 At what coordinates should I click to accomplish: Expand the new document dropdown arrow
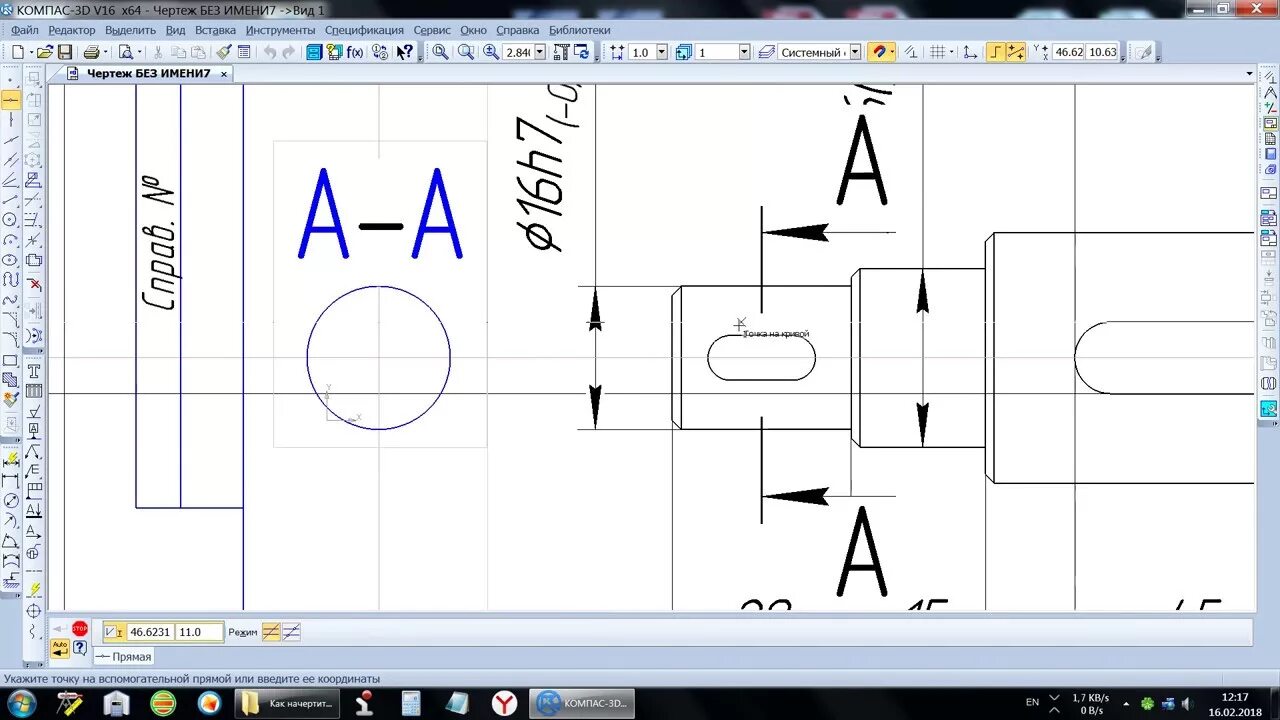(x=30, y=52)
